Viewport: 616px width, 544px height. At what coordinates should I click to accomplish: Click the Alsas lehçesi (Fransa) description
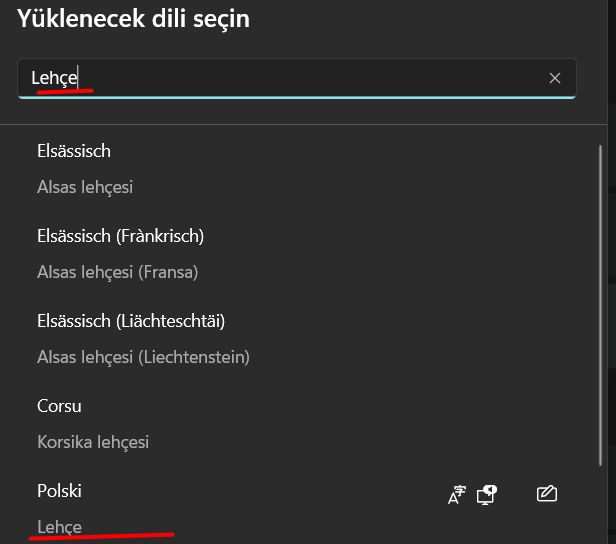click(x=117, y=272)
